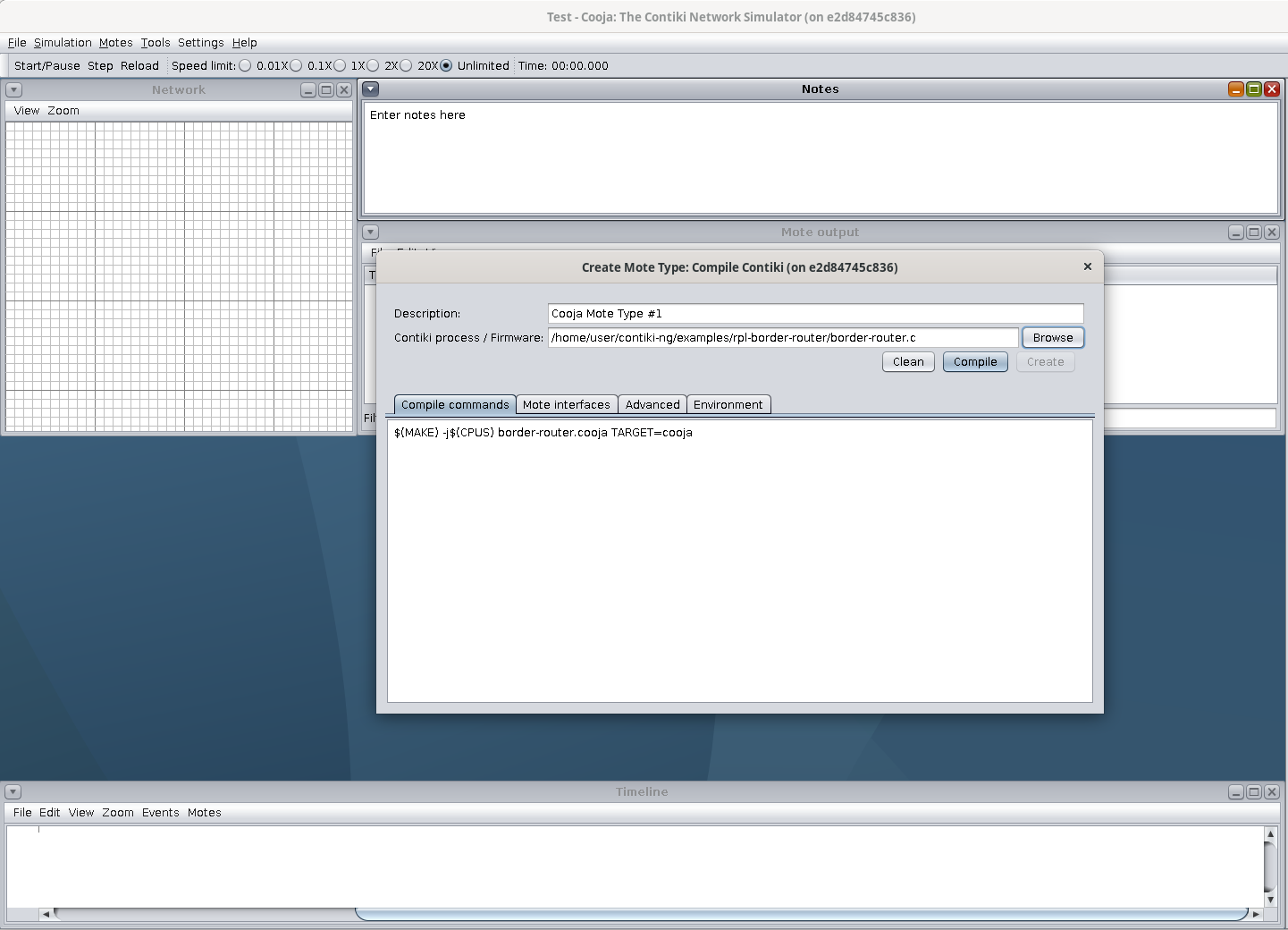Click the Reload simulation button

coord(139,66)
